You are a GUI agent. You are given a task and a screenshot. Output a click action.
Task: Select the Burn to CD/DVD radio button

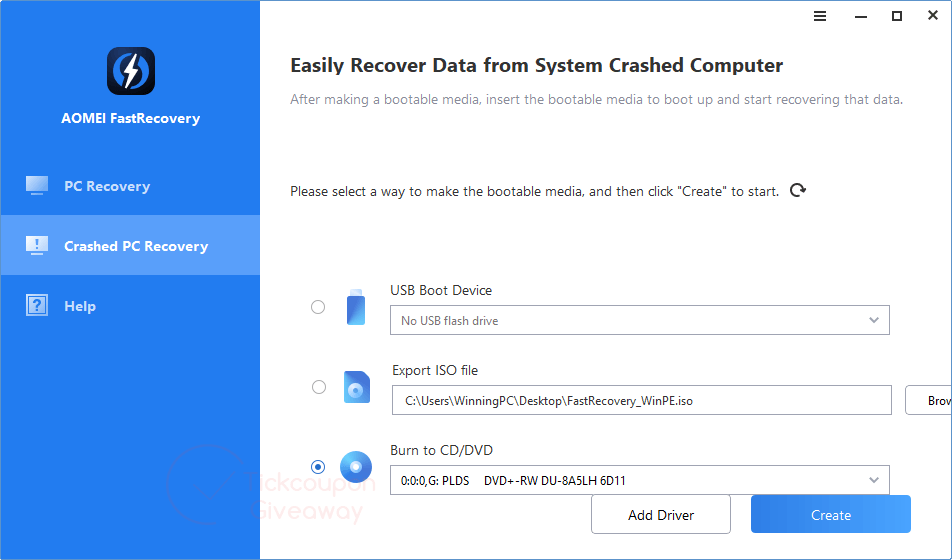(318, 466)
